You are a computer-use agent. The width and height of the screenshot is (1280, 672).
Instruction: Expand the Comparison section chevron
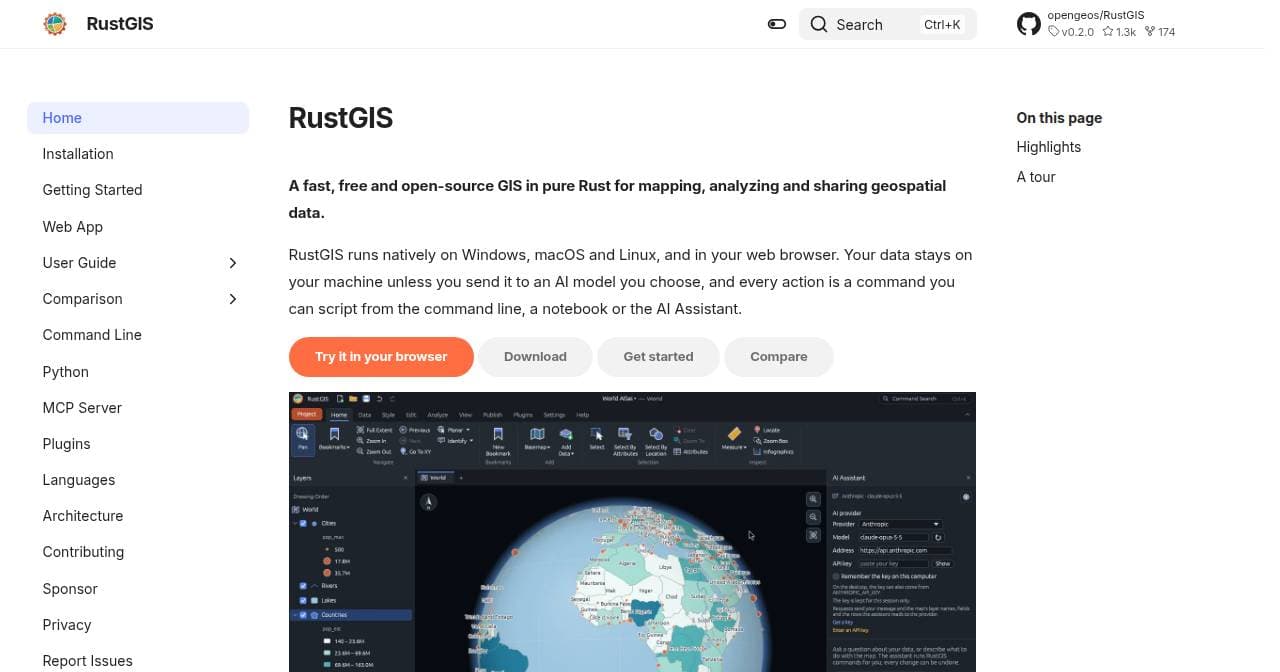click(x=232, y=299)
